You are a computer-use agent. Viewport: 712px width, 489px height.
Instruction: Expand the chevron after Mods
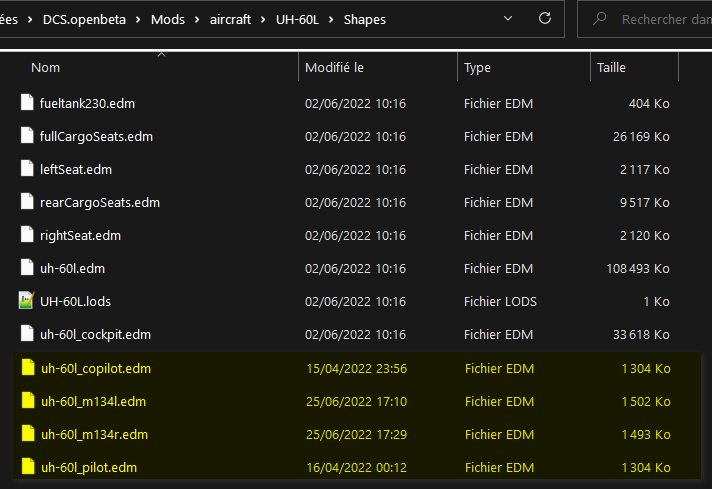point(197,20)
